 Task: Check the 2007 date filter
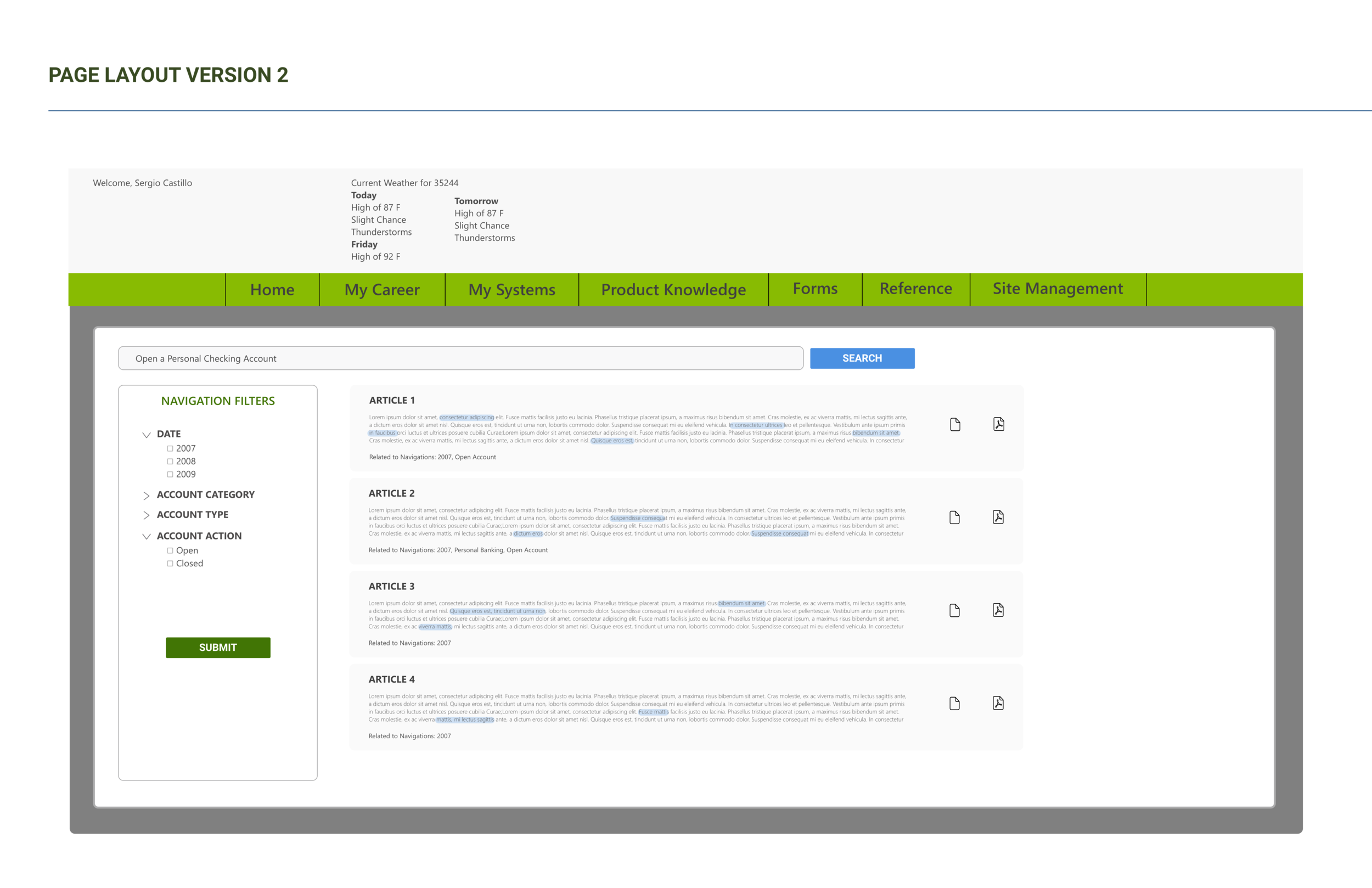click(x=170, y=448)
